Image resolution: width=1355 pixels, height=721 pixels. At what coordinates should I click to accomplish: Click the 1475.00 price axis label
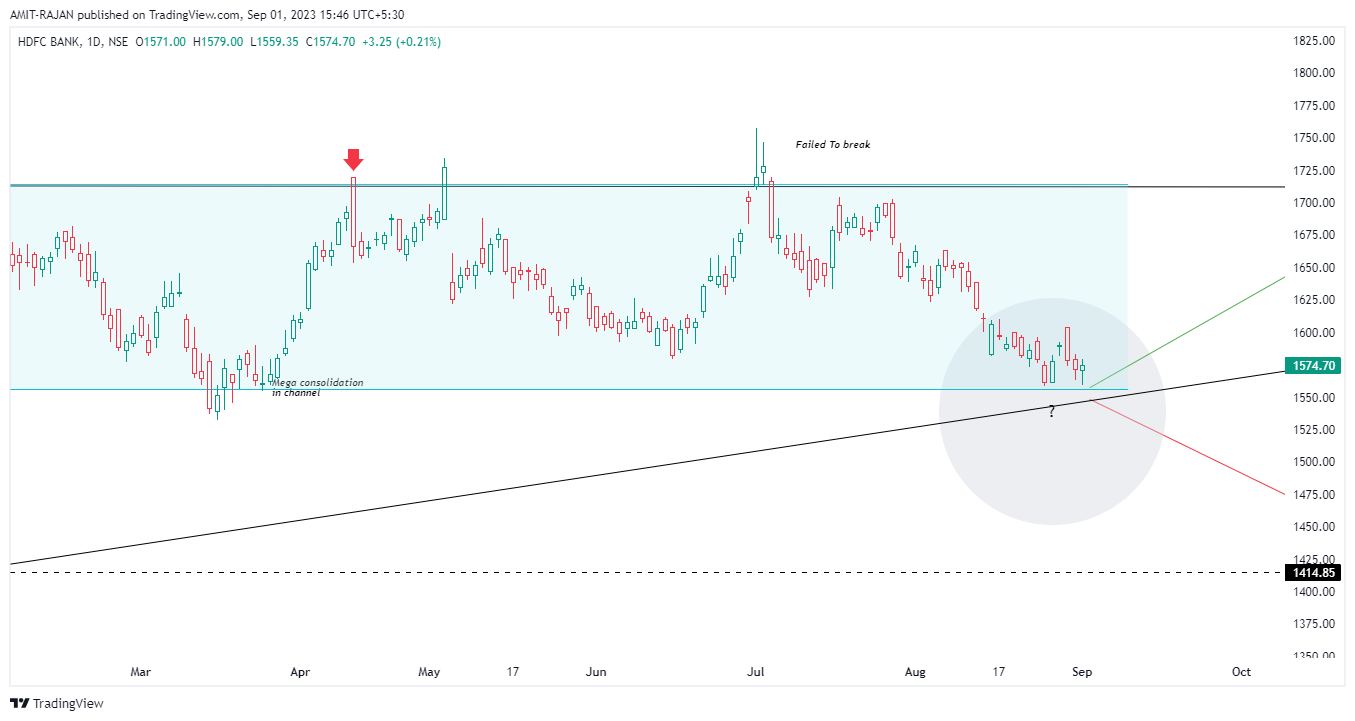[1313, 495]
